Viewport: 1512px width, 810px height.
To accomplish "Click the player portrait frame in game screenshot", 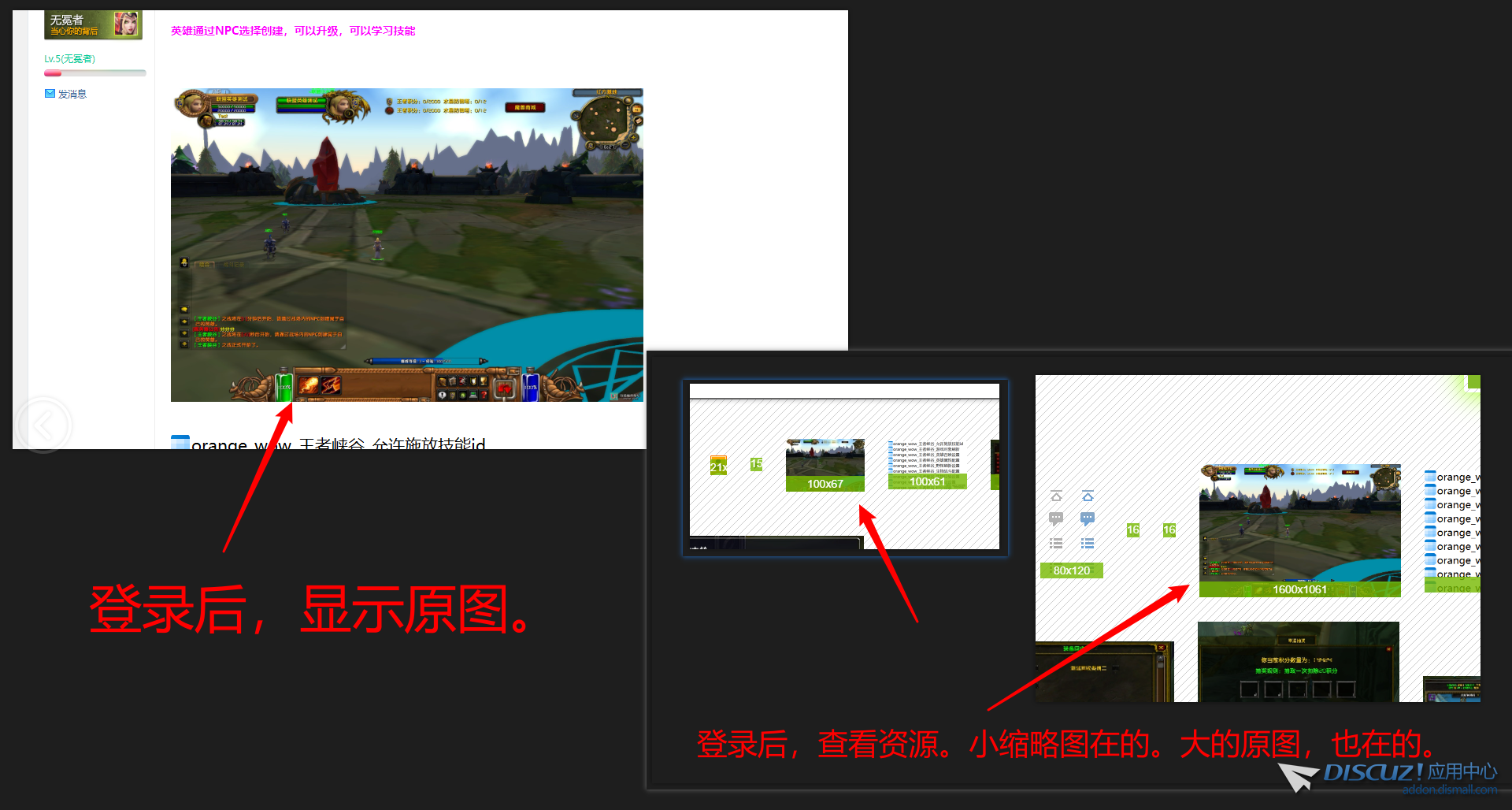I will 193,104.
